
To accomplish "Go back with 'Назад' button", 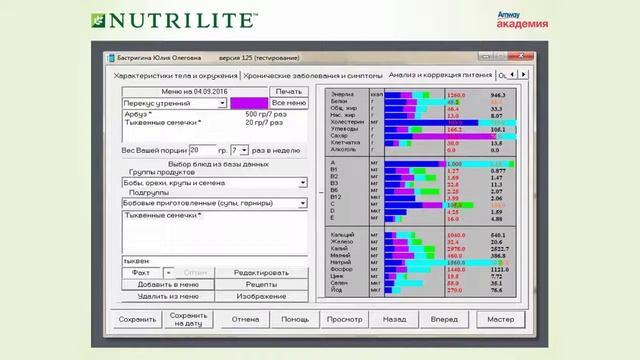I will (x=394, y=319).
